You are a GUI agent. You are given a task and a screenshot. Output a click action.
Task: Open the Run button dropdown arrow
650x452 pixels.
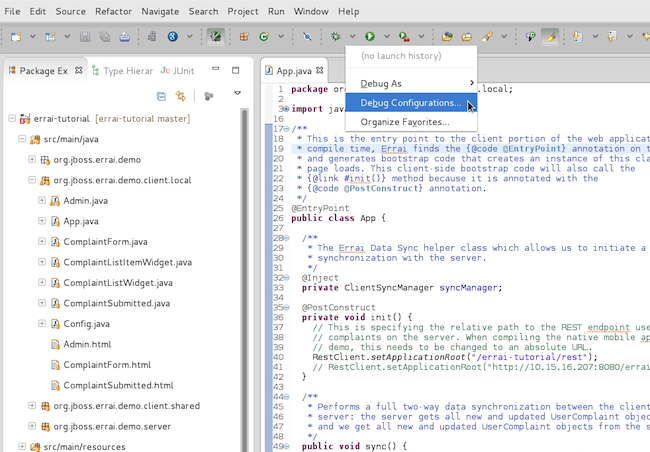tap(387, 36)
